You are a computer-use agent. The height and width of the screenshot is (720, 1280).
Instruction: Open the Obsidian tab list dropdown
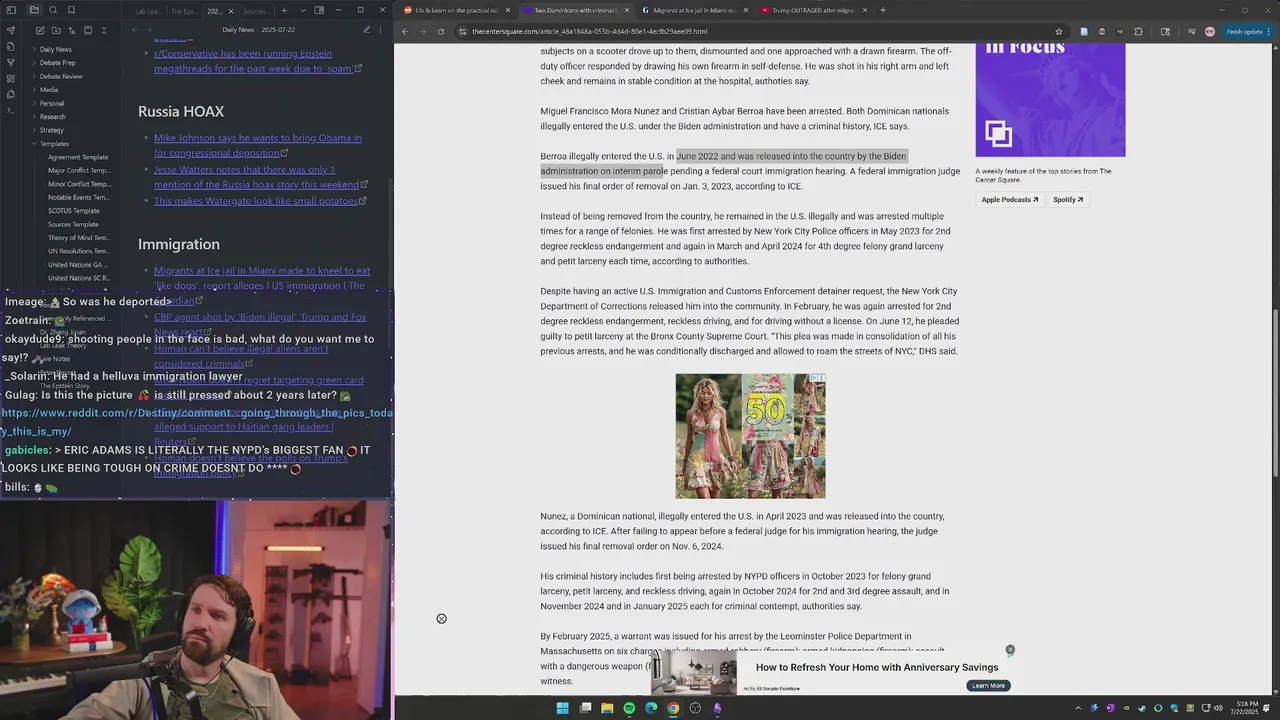(303, 10)
